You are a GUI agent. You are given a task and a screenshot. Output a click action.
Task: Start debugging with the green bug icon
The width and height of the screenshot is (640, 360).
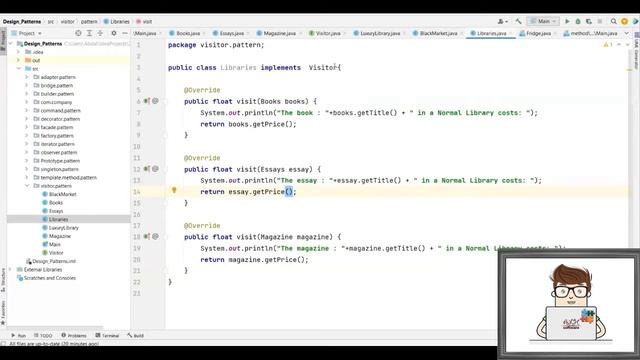coord(578,21)
